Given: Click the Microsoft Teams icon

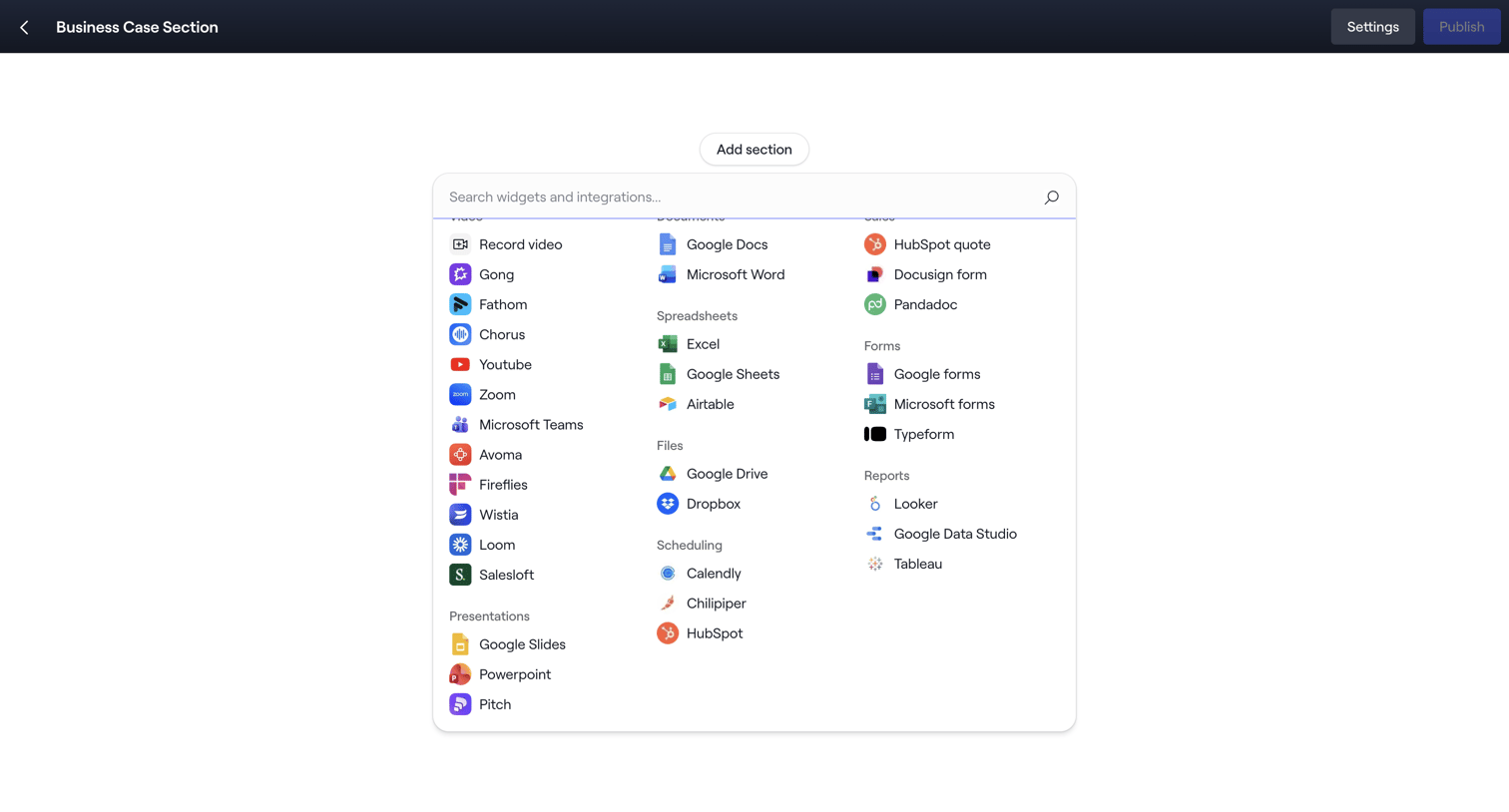Looking at the screenshot, I should click(460, 424).
